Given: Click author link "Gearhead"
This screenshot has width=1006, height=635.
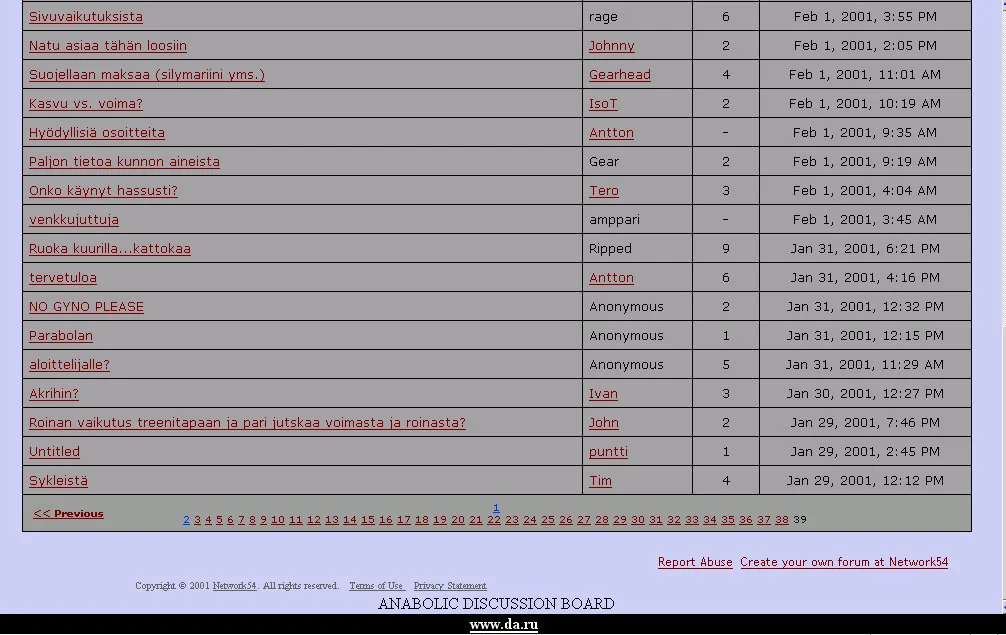Looking at the screenshot, I should tap(619, 75).
